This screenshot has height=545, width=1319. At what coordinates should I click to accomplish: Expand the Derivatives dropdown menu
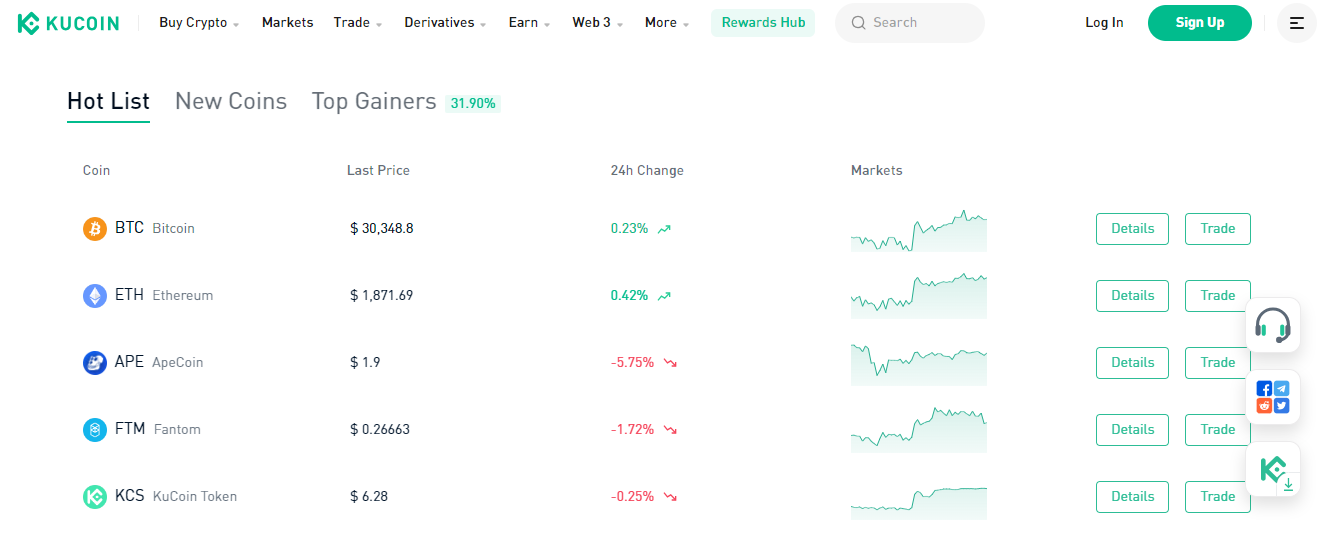[446, 23]
